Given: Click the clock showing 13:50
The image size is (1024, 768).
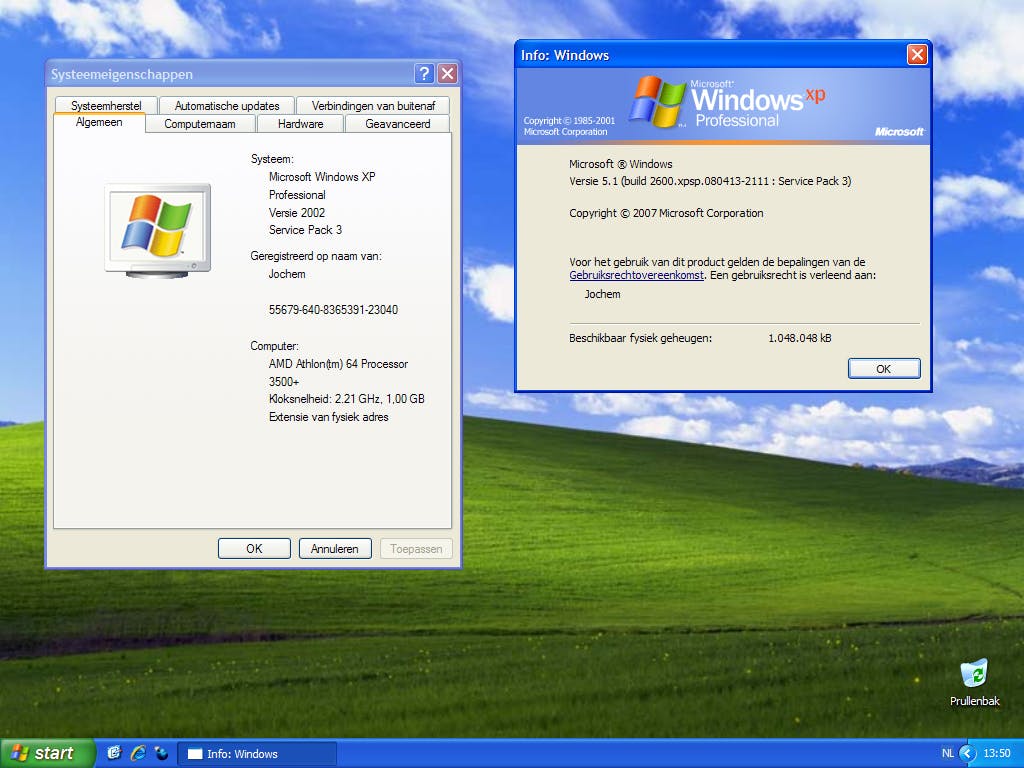Looking at the screenshot, I should [x=997, y=753].
